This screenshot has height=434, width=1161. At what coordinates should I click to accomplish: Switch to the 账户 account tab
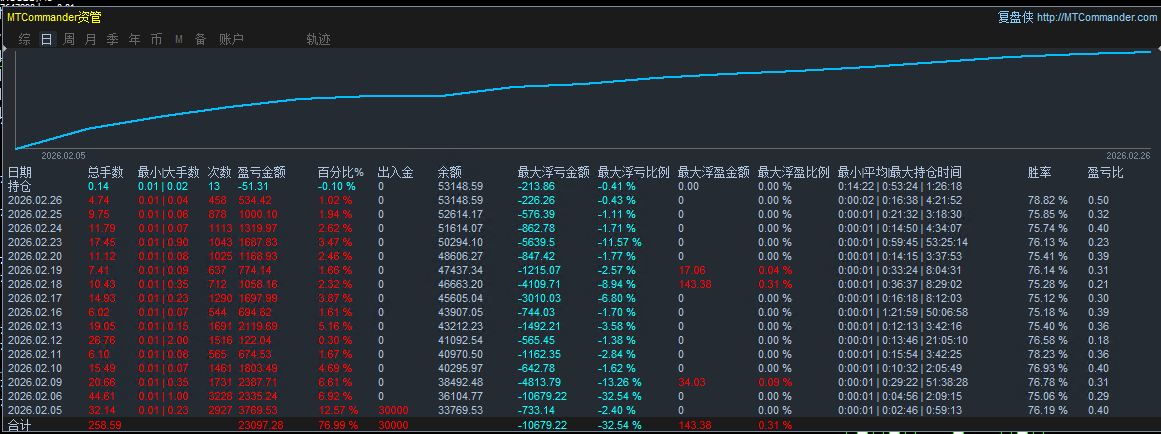pyautogui.click(x=231, y=39)
